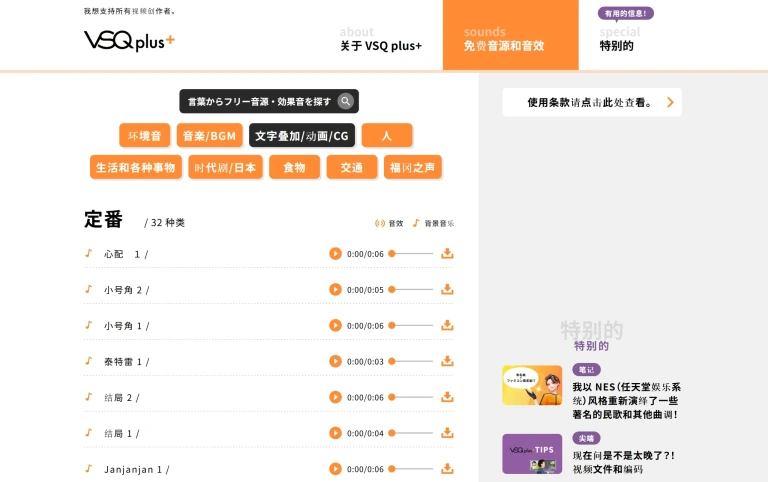This screenshot has width=768, height=482.
Task: Click the 心配 1 track title
Action: pos(126,254)
